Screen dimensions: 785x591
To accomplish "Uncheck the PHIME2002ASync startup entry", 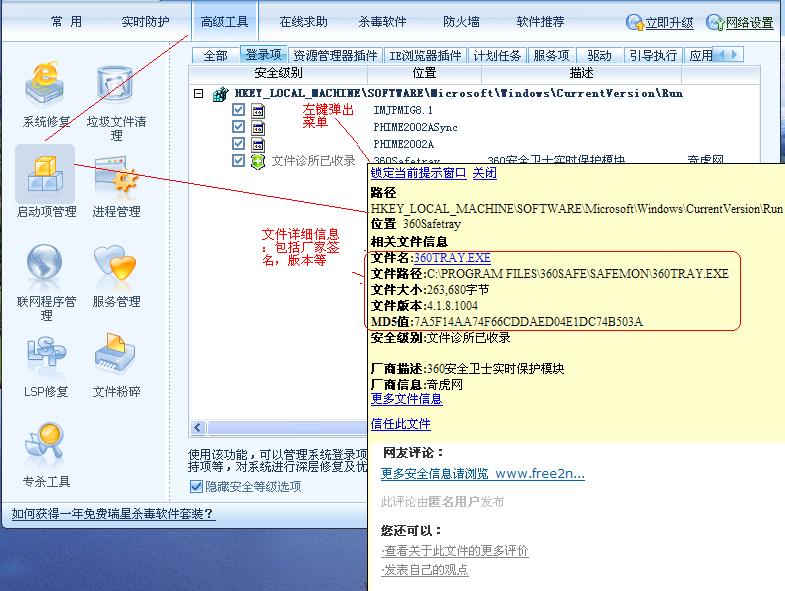I will pyautogui.click(x=238, y=127).
